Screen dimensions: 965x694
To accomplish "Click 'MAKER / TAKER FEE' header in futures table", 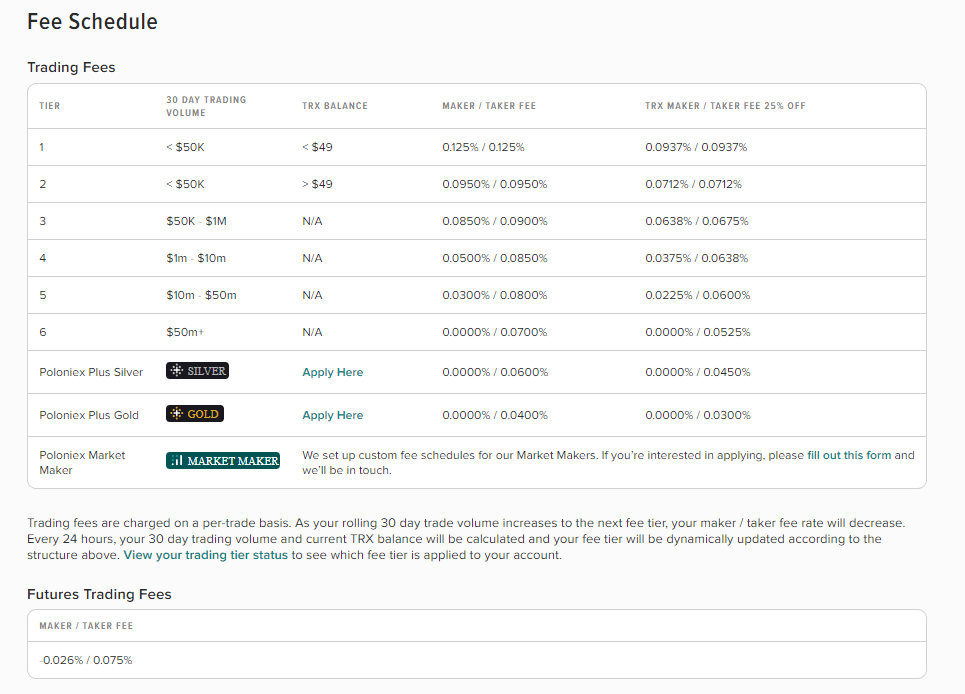I will point(86,626).
